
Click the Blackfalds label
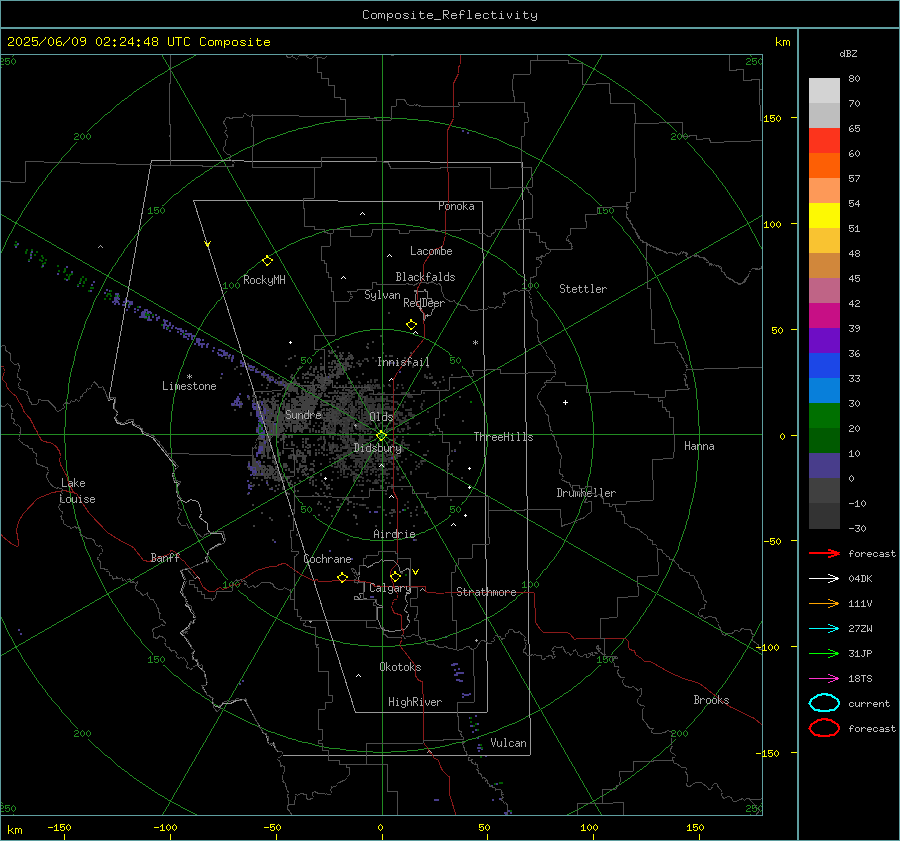[x=425, y=277]
